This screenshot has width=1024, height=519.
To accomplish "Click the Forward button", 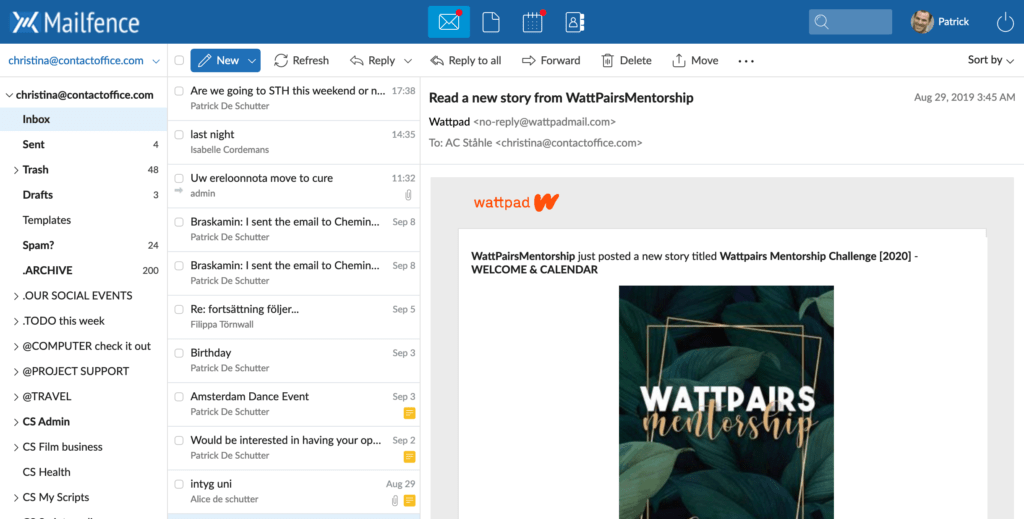I will [x=551, y=61].
